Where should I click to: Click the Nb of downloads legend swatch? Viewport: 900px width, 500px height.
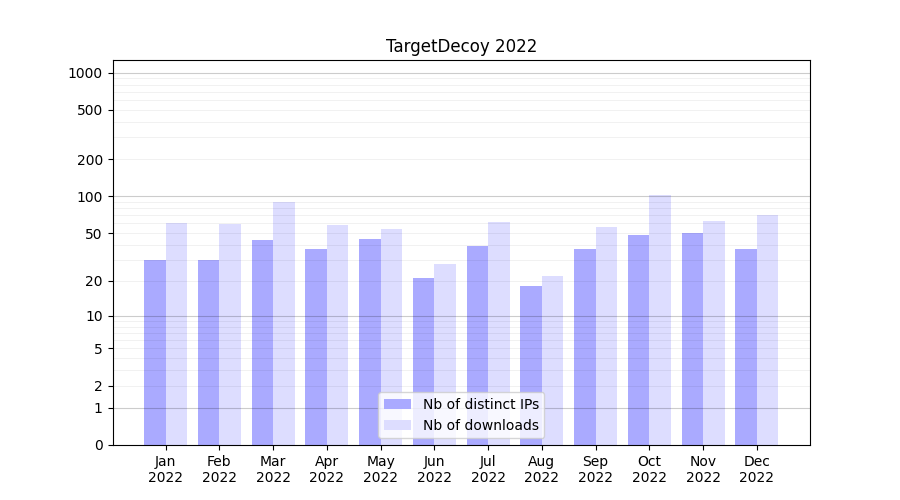(397, 425)
